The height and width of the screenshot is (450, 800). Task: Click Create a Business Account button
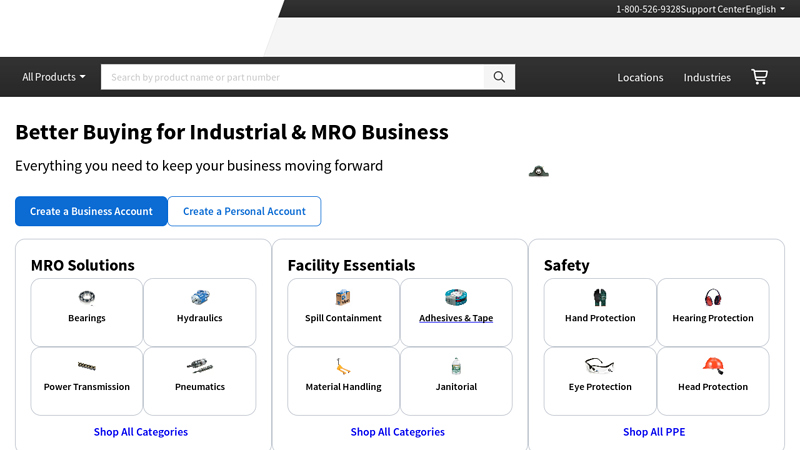point(91,211)
